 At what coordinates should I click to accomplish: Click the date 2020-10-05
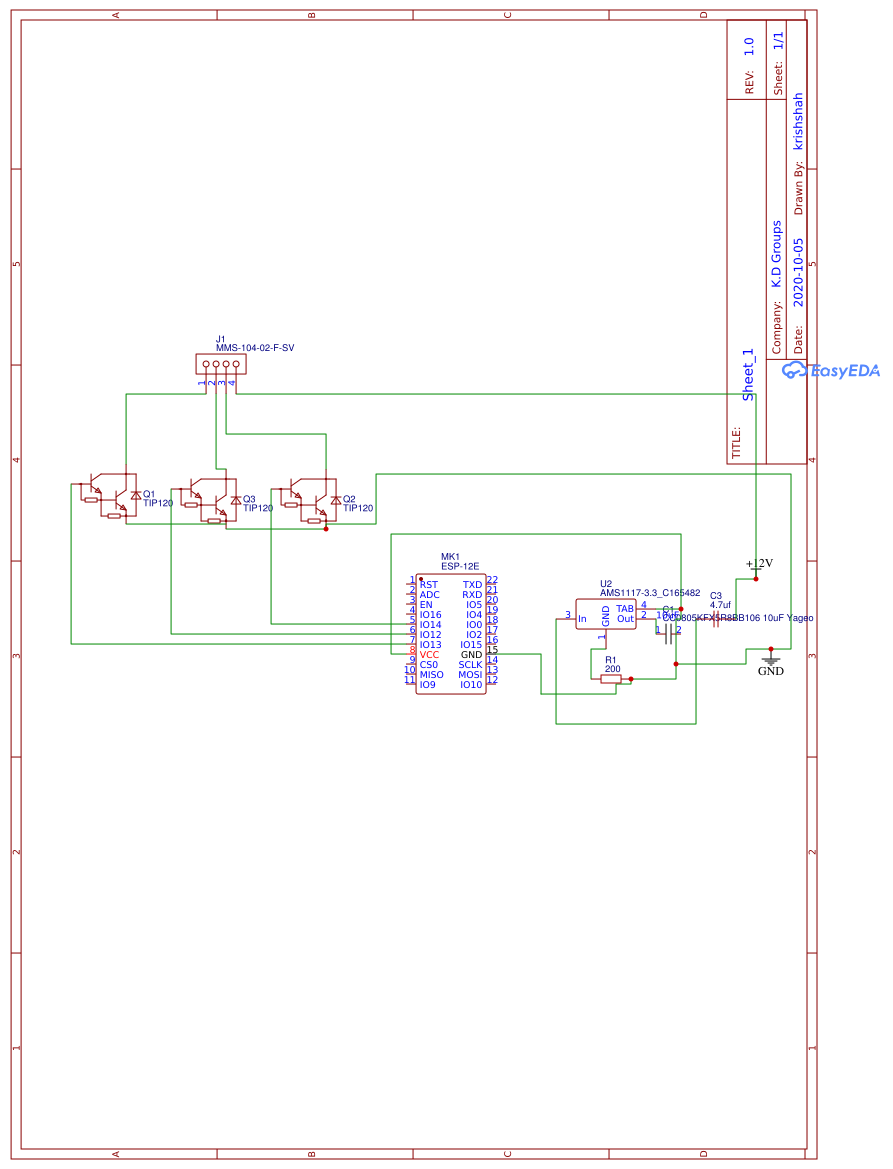[798, 272]
